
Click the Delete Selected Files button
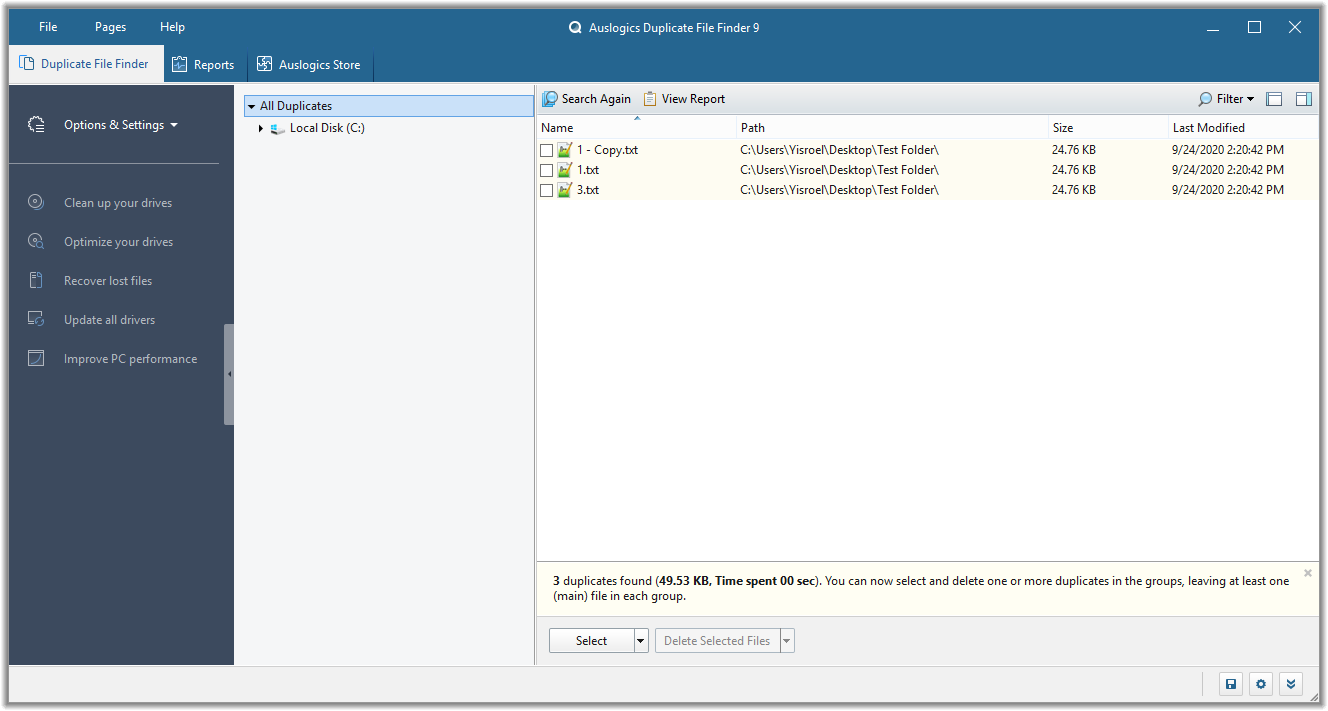tap(717, 641)
